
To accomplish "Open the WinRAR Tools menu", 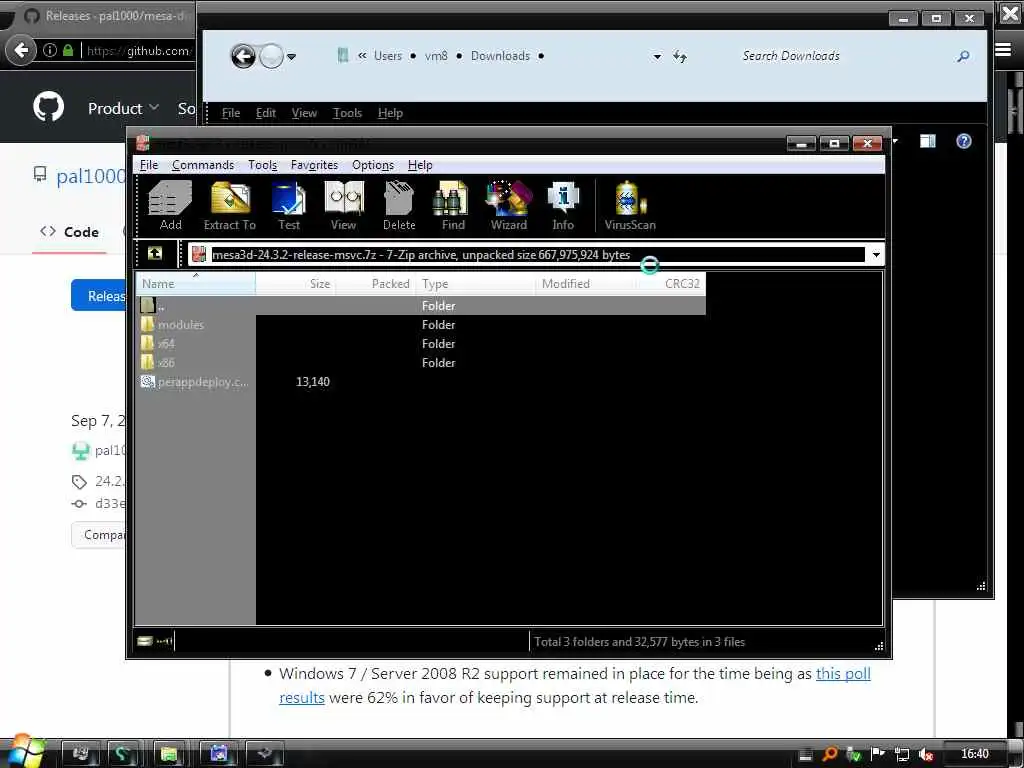I will pyautogui.click(x=263, y=165).
